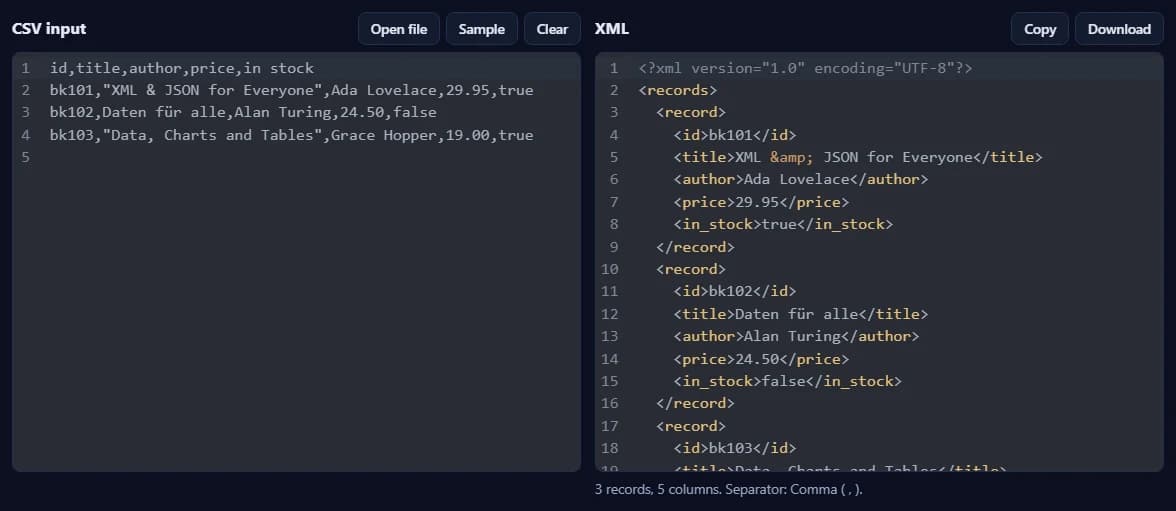Click the CSV row starting with bk103
The width and height of the screenshot is (1176, 511).
pyautogui.click(x=292, y=135)
